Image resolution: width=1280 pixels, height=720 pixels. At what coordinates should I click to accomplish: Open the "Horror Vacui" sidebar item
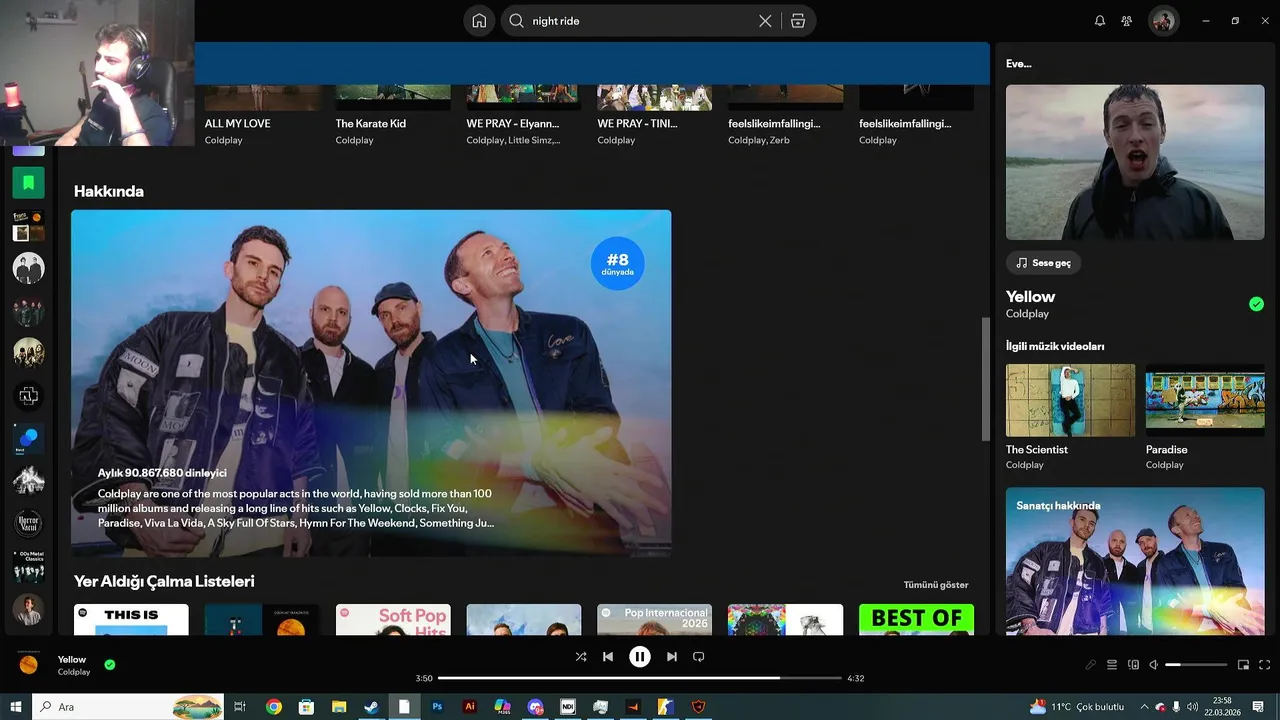(x=28, y=523)
